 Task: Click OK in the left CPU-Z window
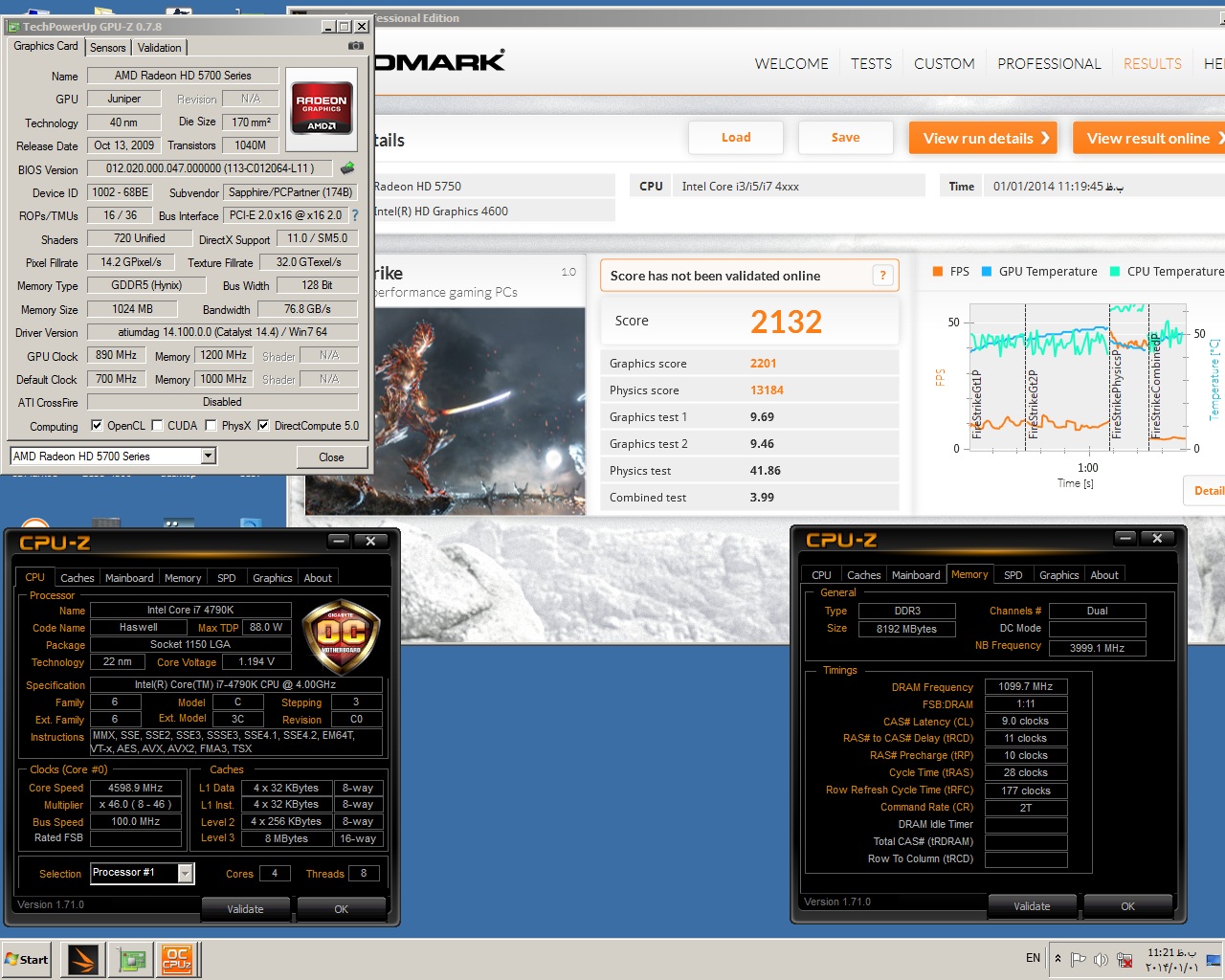click(x=341, y=909)
